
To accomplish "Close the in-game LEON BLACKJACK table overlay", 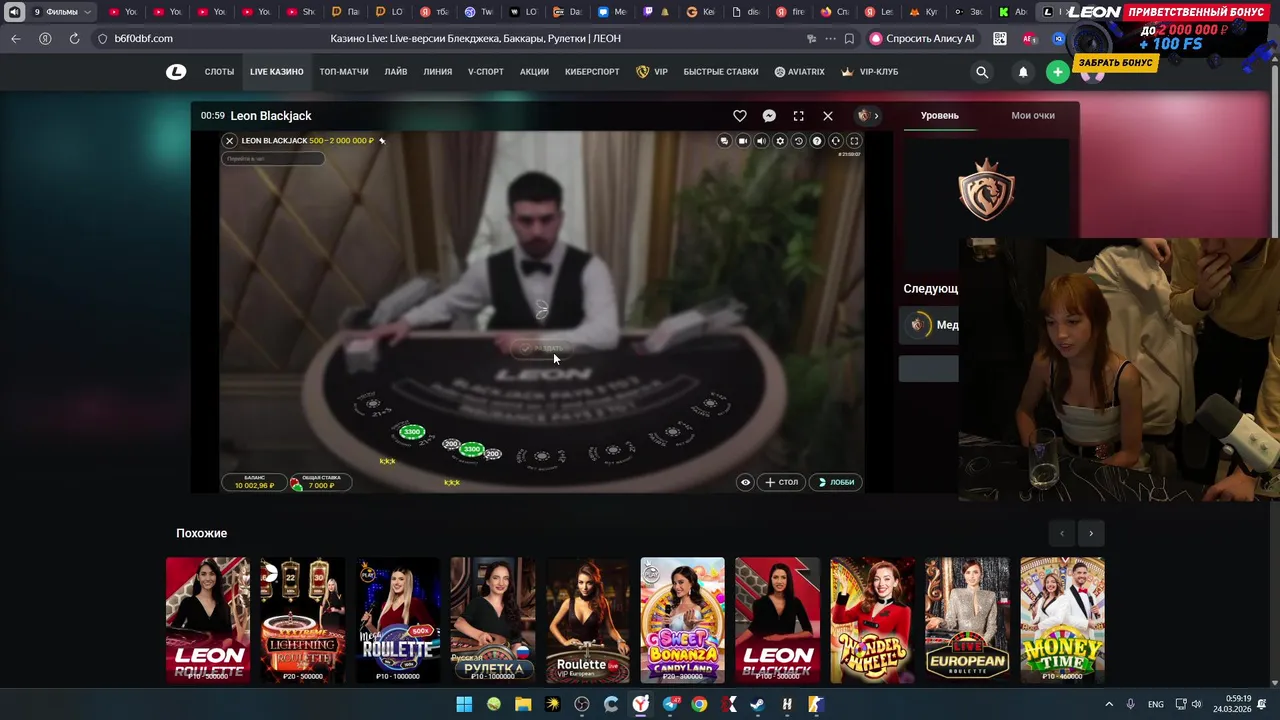I will (x=229, y=141).
